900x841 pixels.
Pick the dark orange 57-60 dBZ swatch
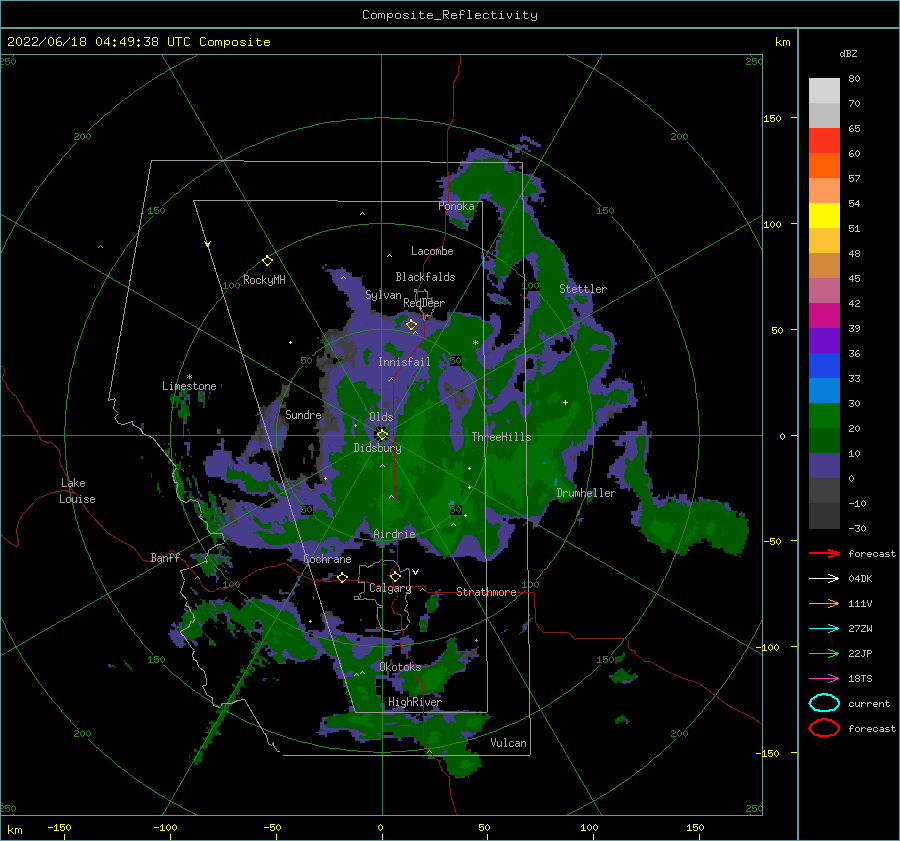pos(824,166)
